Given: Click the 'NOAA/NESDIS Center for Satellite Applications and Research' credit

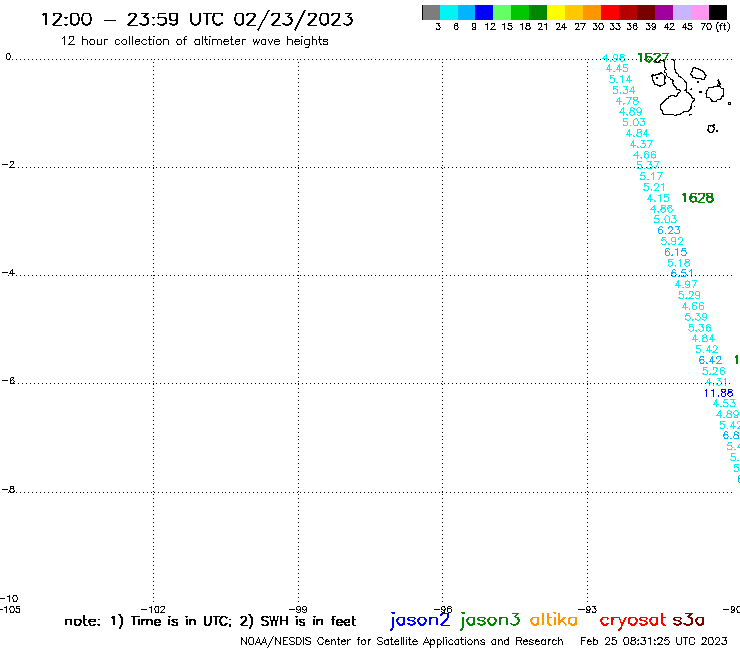Looking at the screenshot, I should click(402, 642).
